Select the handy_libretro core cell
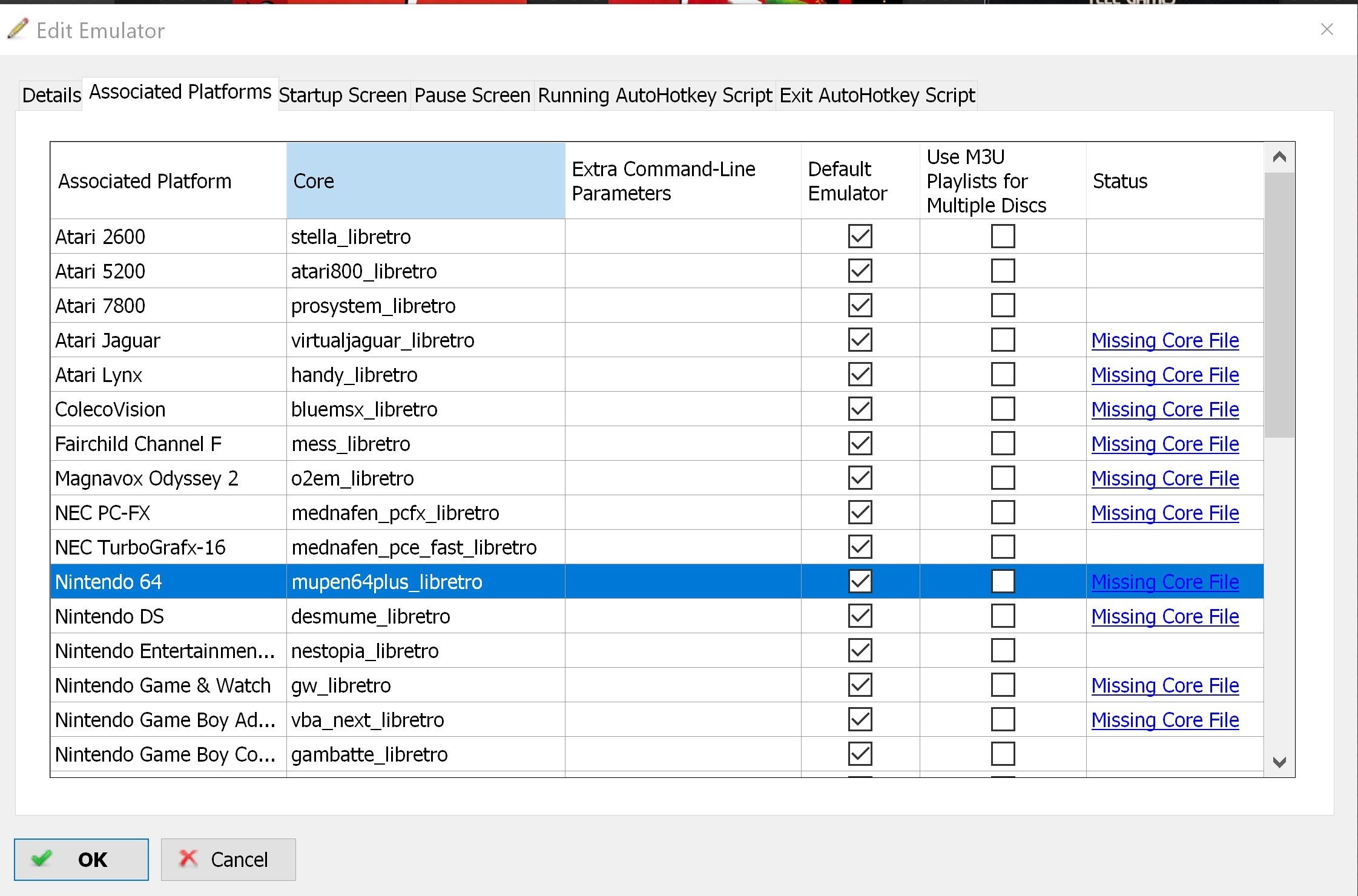Image resolution: width=1358 pixels, height=896 pixels. pyautogui.click(x=426, y=374)
